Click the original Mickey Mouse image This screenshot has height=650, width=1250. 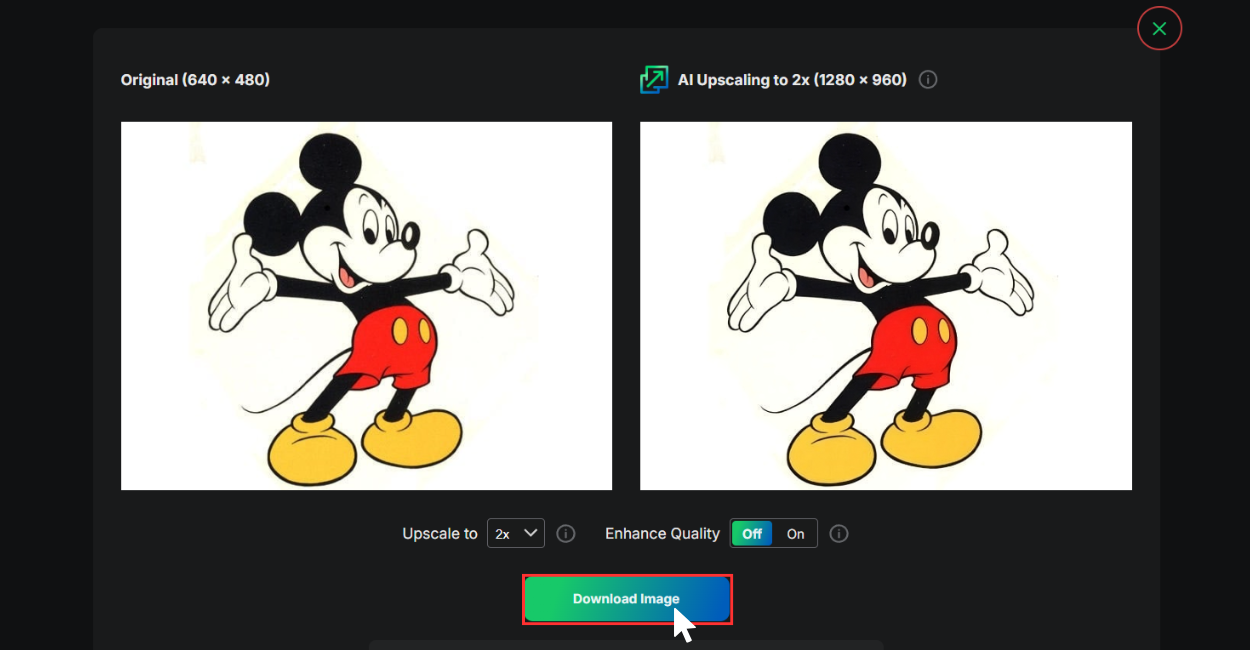pos(366,306)
